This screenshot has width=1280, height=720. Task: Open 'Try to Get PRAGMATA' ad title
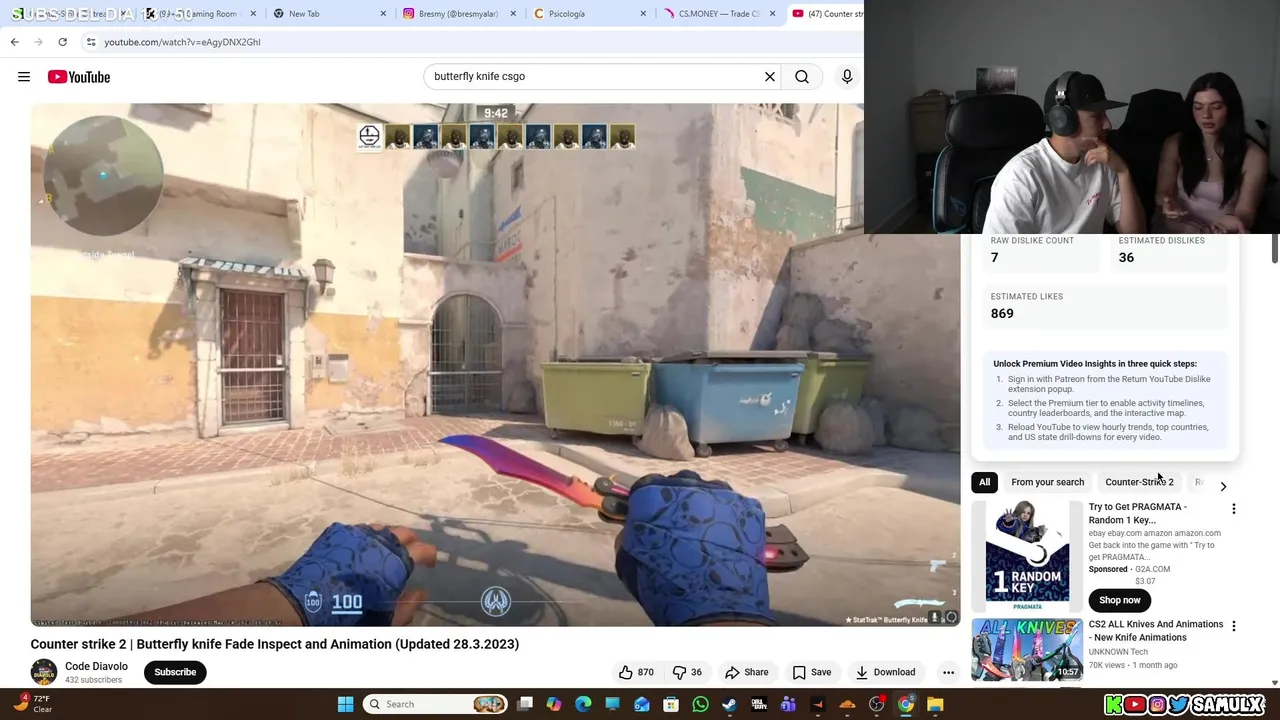(1138, 513)
